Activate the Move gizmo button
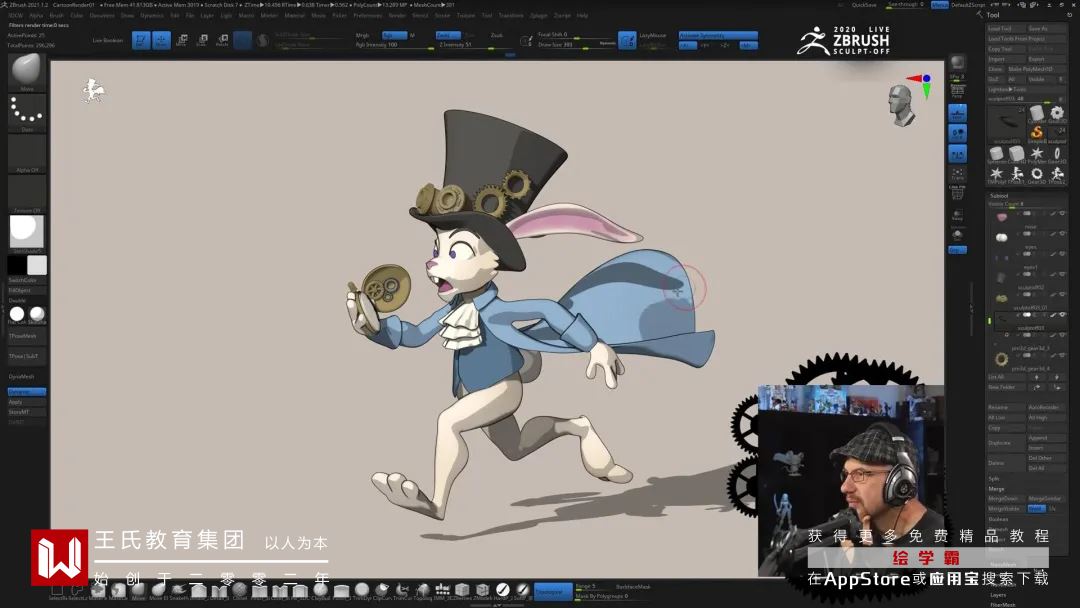The image size is (1080, 608). point(182,41)
